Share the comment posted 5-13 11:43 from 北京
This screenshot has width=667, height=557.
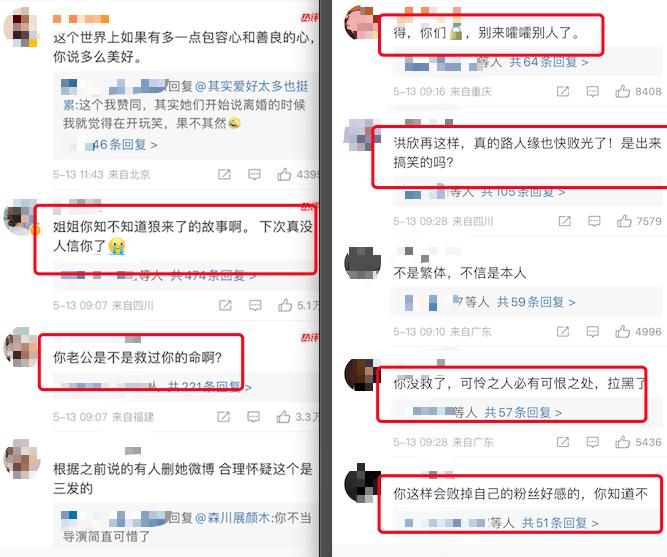coord(224,174)
